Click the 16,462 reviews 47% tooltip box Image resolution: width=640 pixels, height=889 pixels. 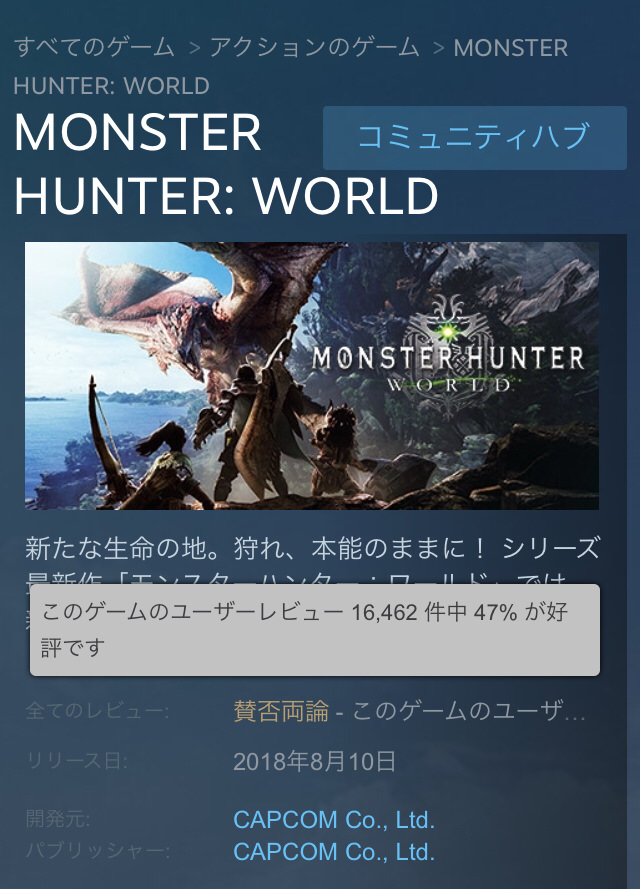click(315, 630)
